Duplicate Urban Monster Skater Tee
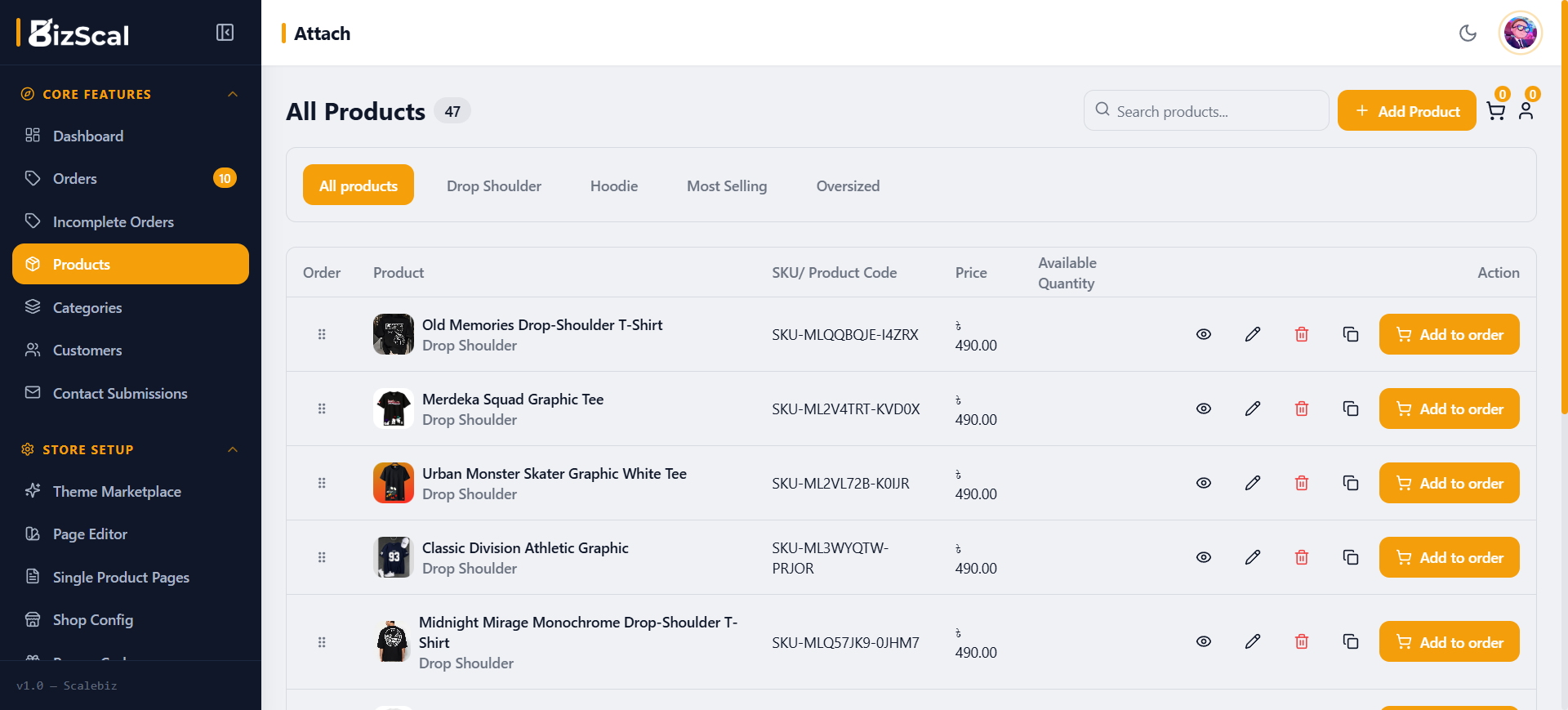Viewport: 1568px width, 710px height. (1351, 483)
